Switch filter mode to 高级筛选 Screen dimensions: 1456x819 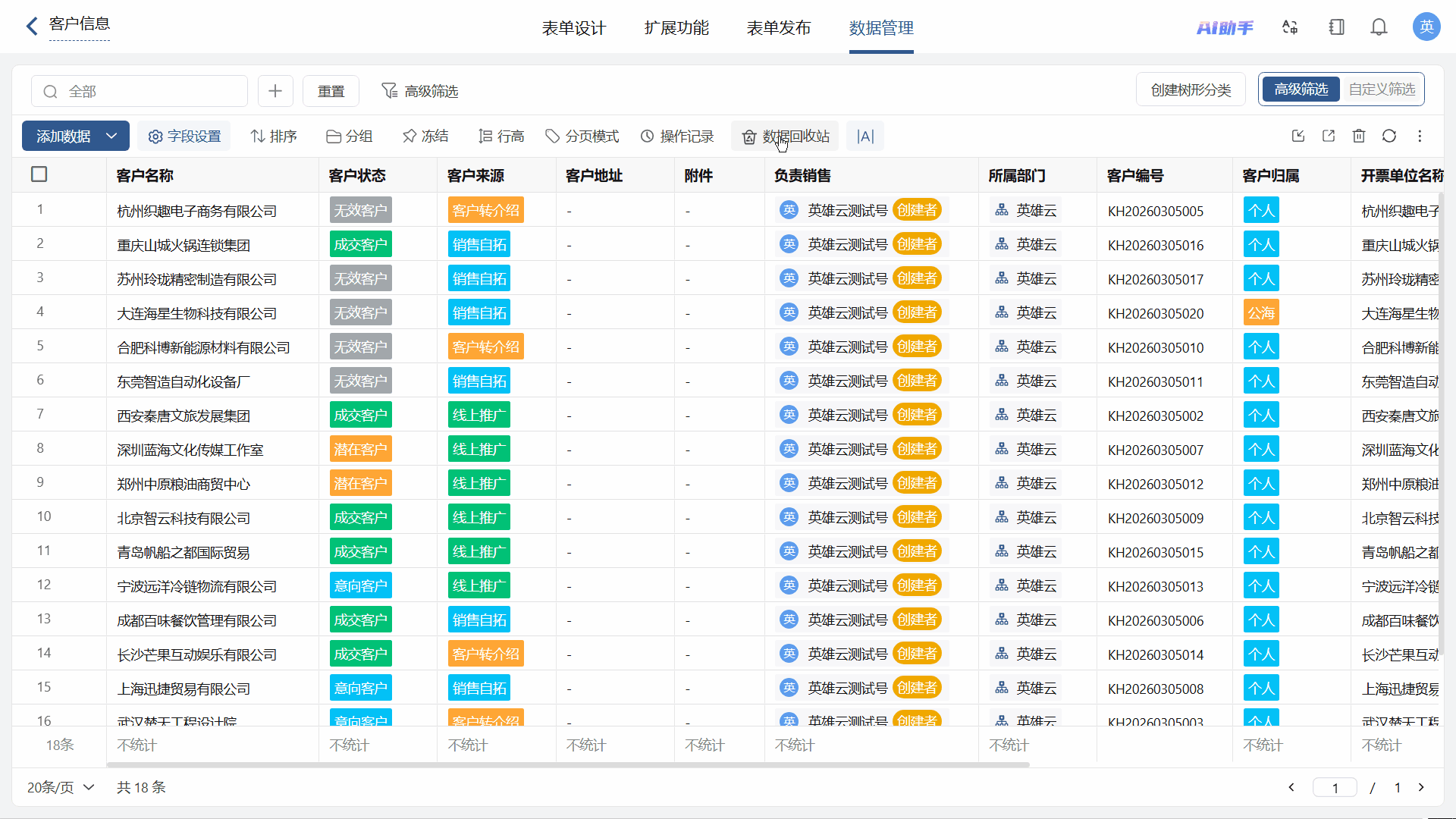pos(1301,89)
